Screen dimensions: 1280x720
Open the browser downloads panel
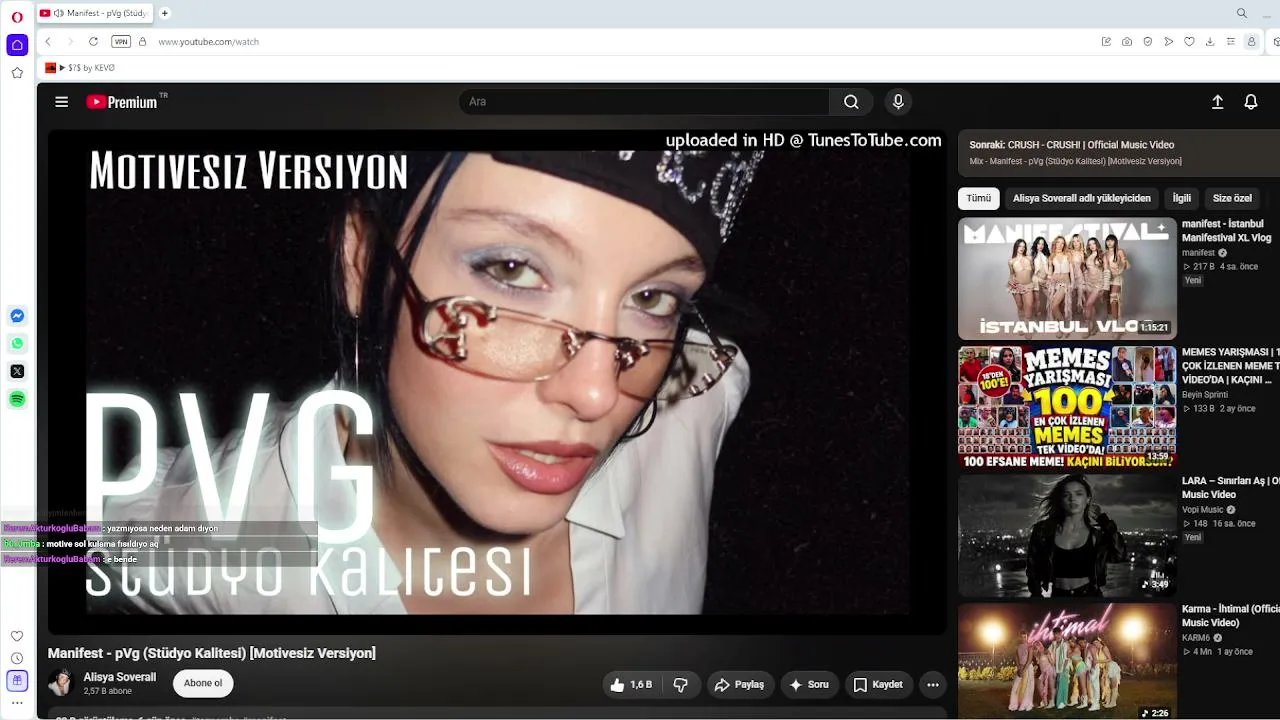click(x=1210, y=42)
